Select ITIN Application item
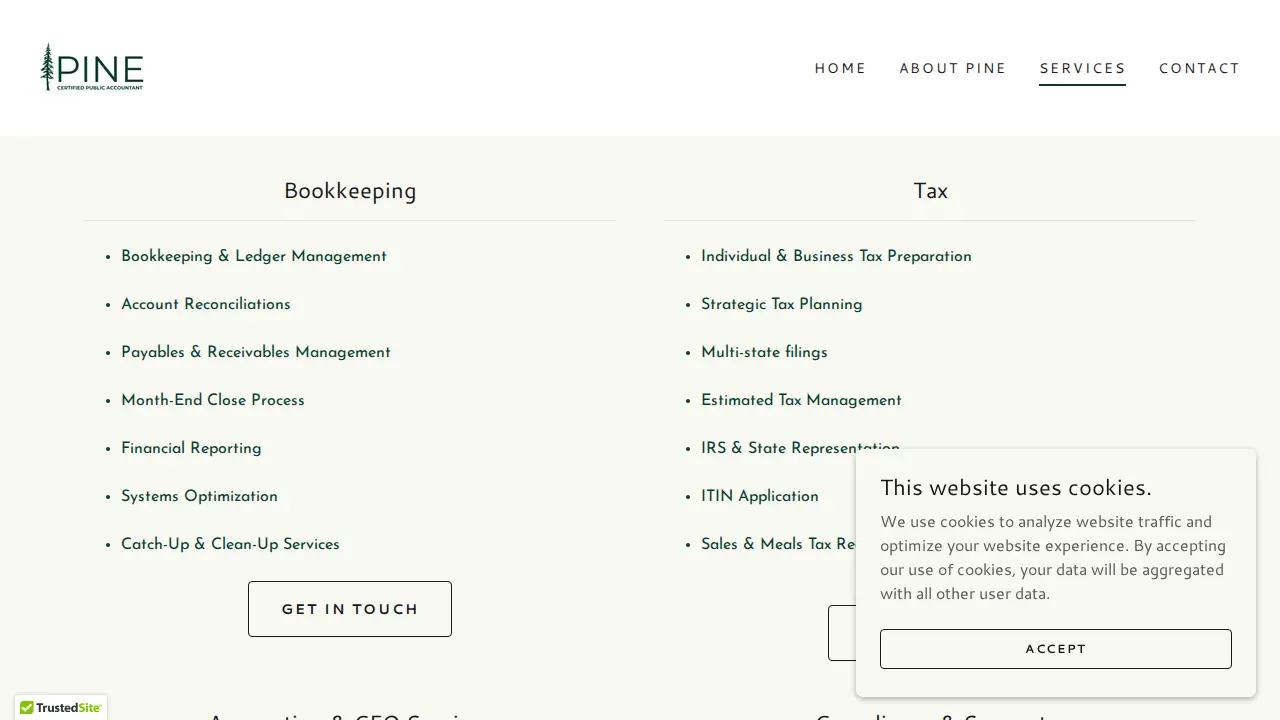 [x=760, y=496]
